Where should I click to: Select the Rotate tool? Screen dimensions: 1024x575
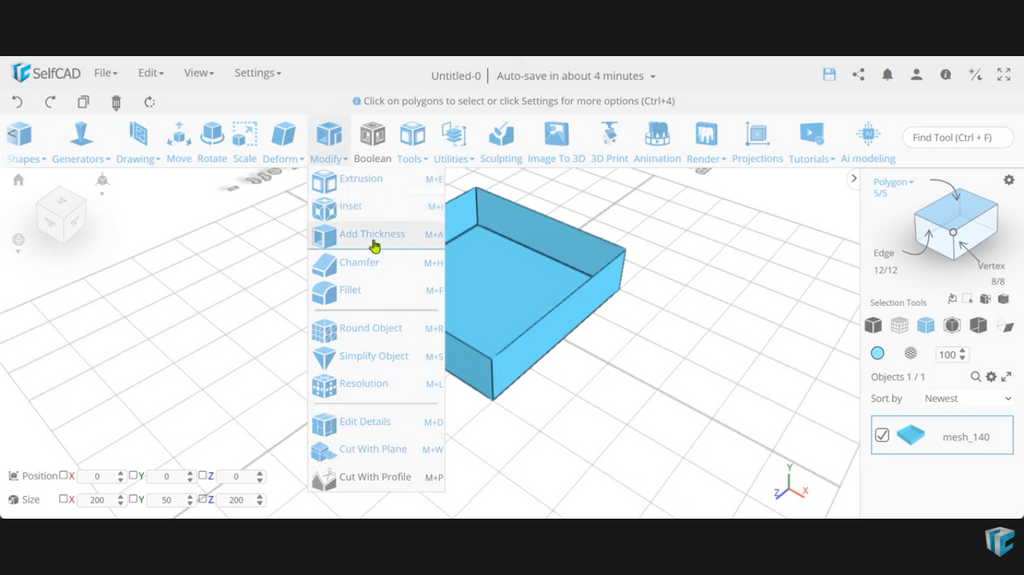coord(212,142)
